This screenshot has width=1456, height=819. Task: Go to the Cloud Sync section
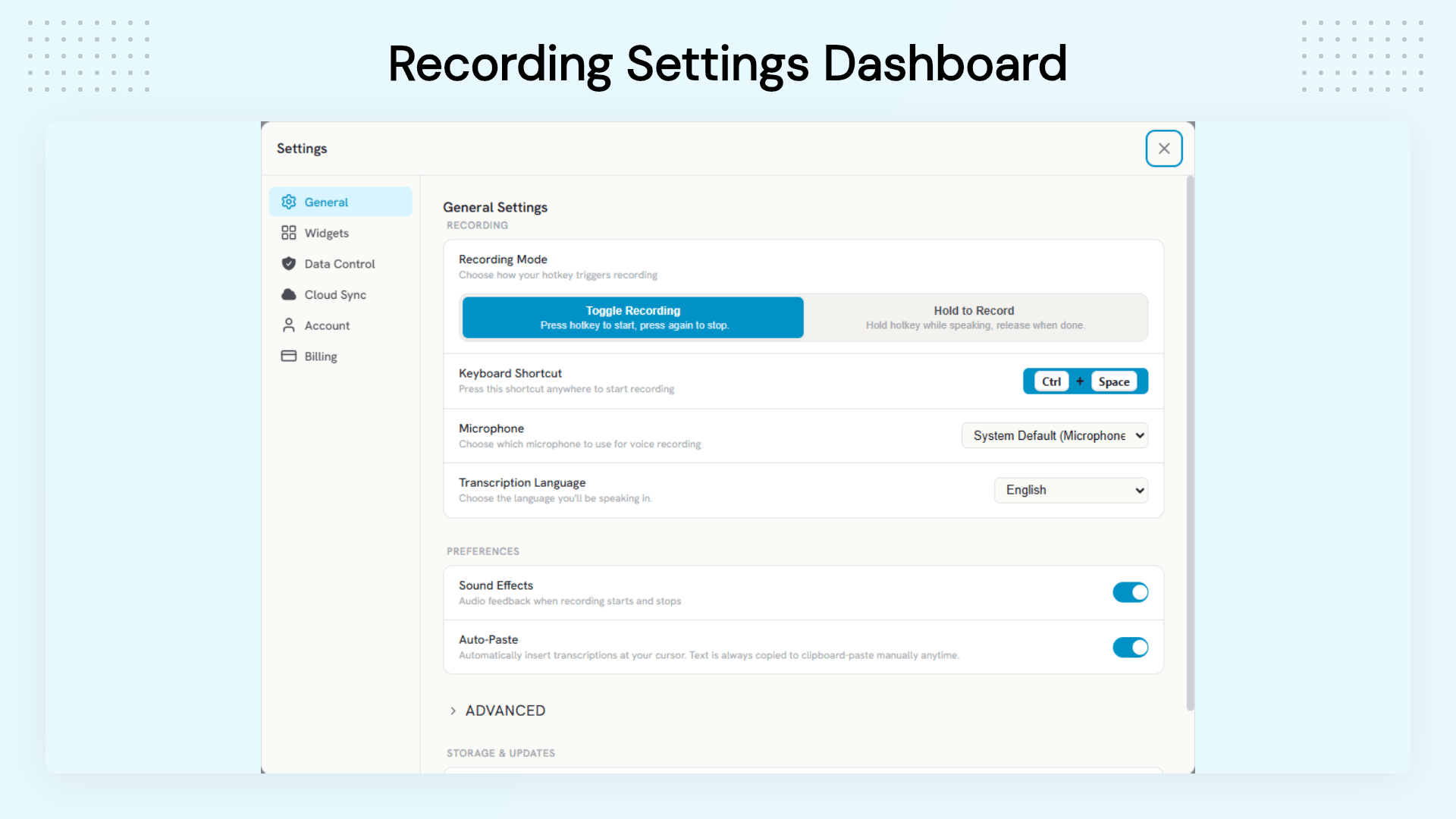(340, 294)
